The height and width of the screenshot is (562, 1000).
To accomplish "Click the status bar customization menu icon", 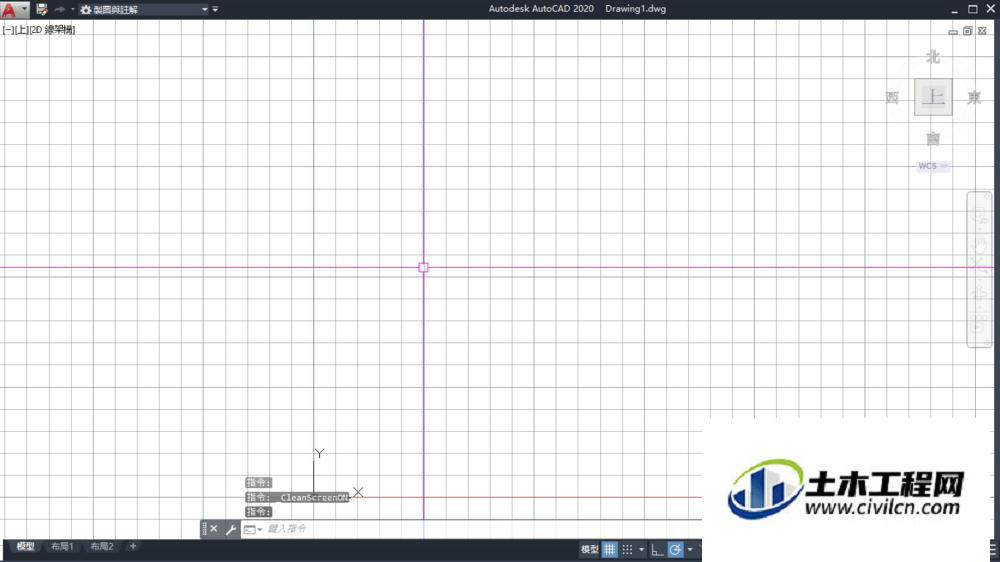I will click(993, 549).
